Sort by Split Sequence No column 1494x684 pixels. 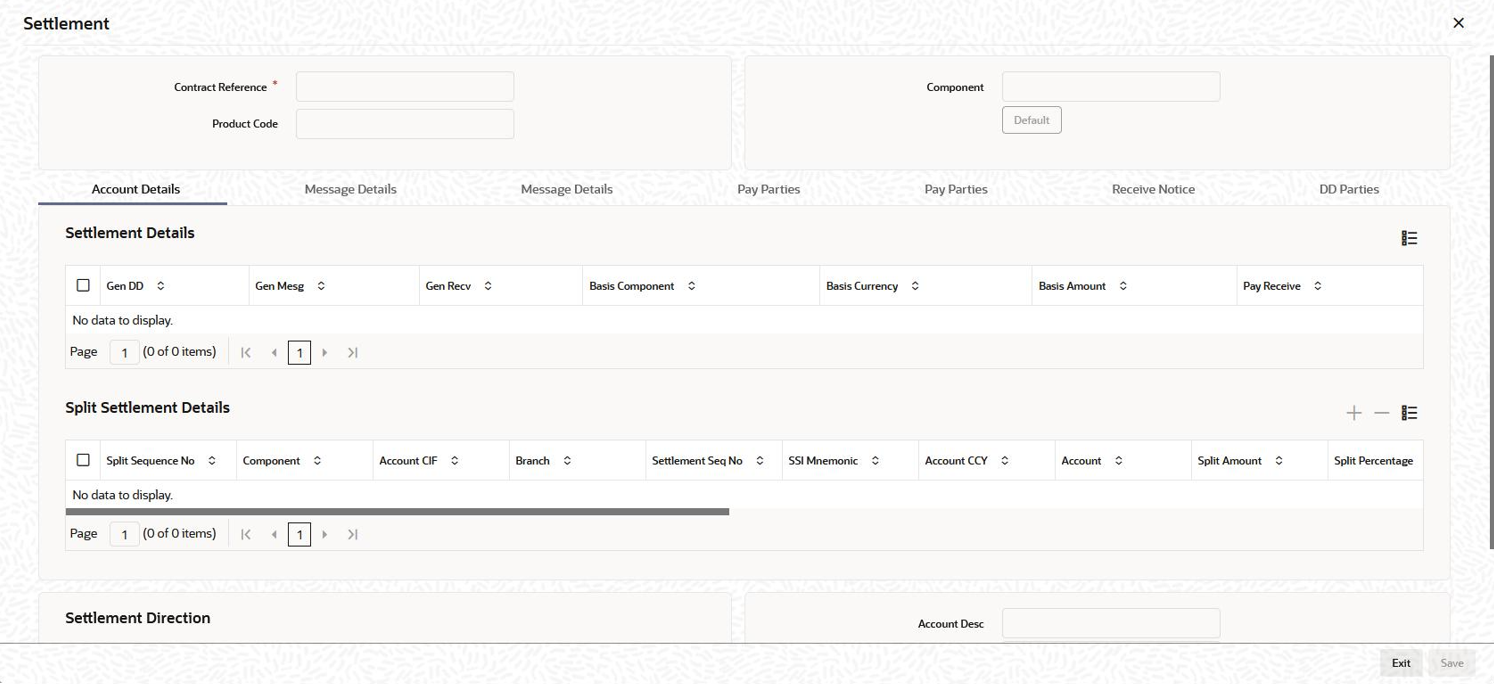[212, 461]
